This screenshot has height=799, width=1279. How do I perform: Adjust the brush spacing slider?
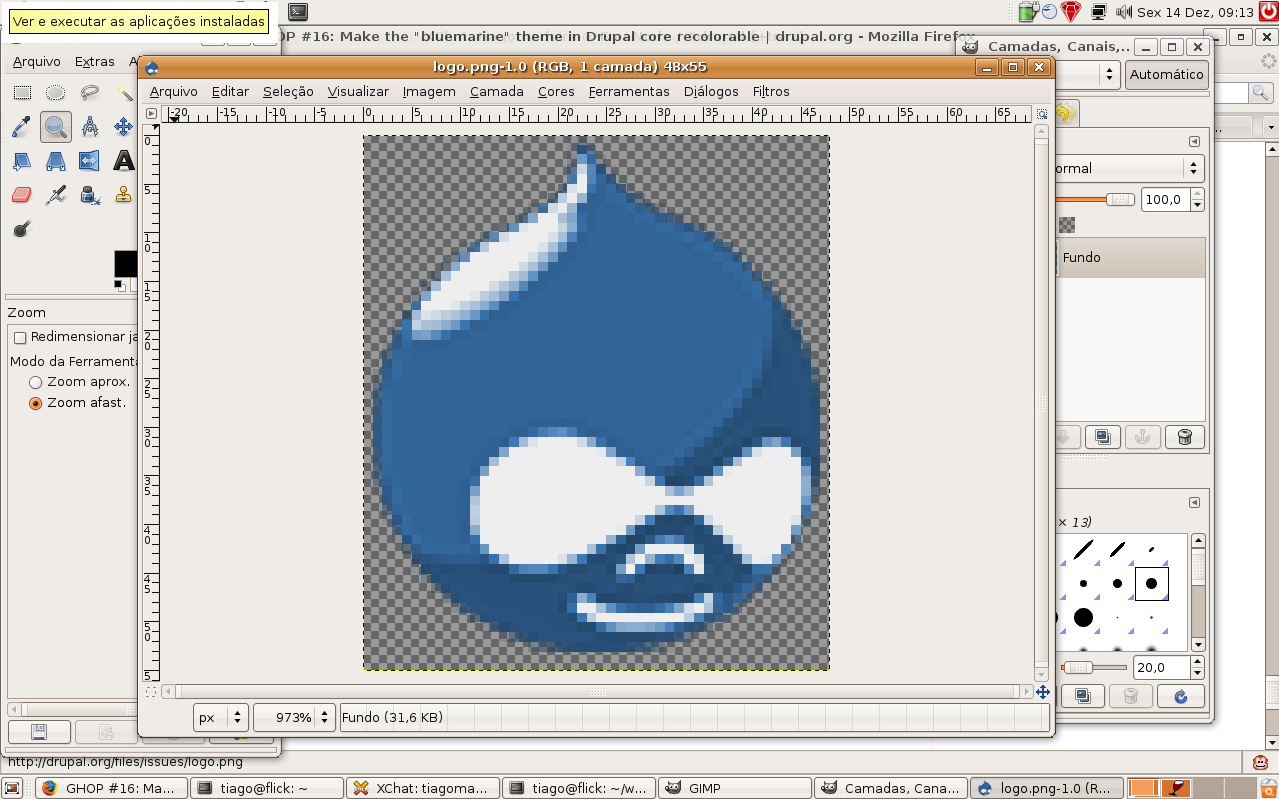click(1094, 667)
